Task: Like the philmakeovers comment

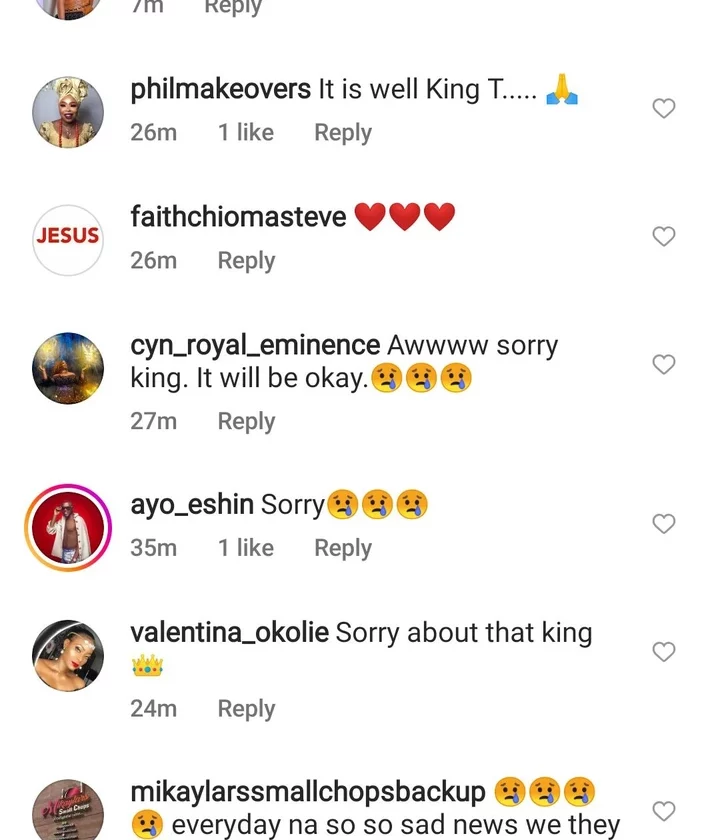Action: (x=664, y=109)
